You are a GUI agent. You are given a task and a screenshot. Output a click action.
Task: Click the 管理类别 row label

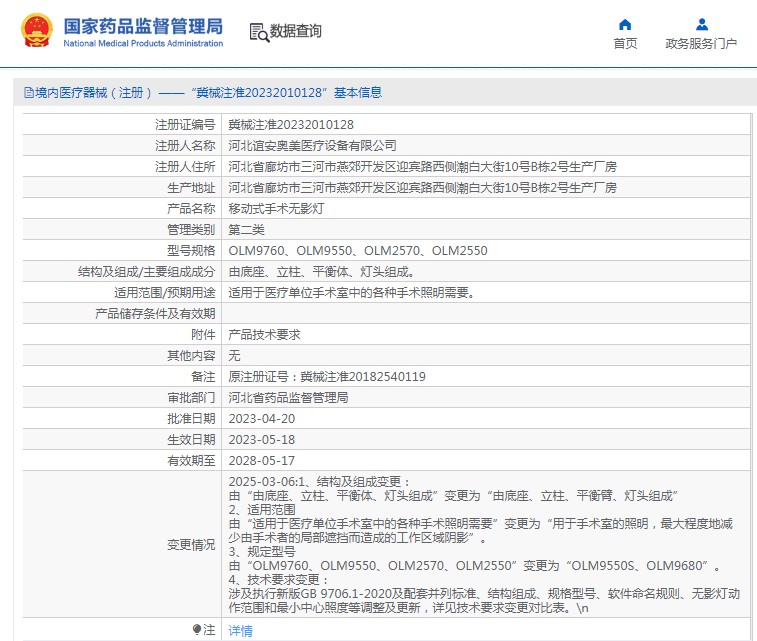(x=191, y=230)
